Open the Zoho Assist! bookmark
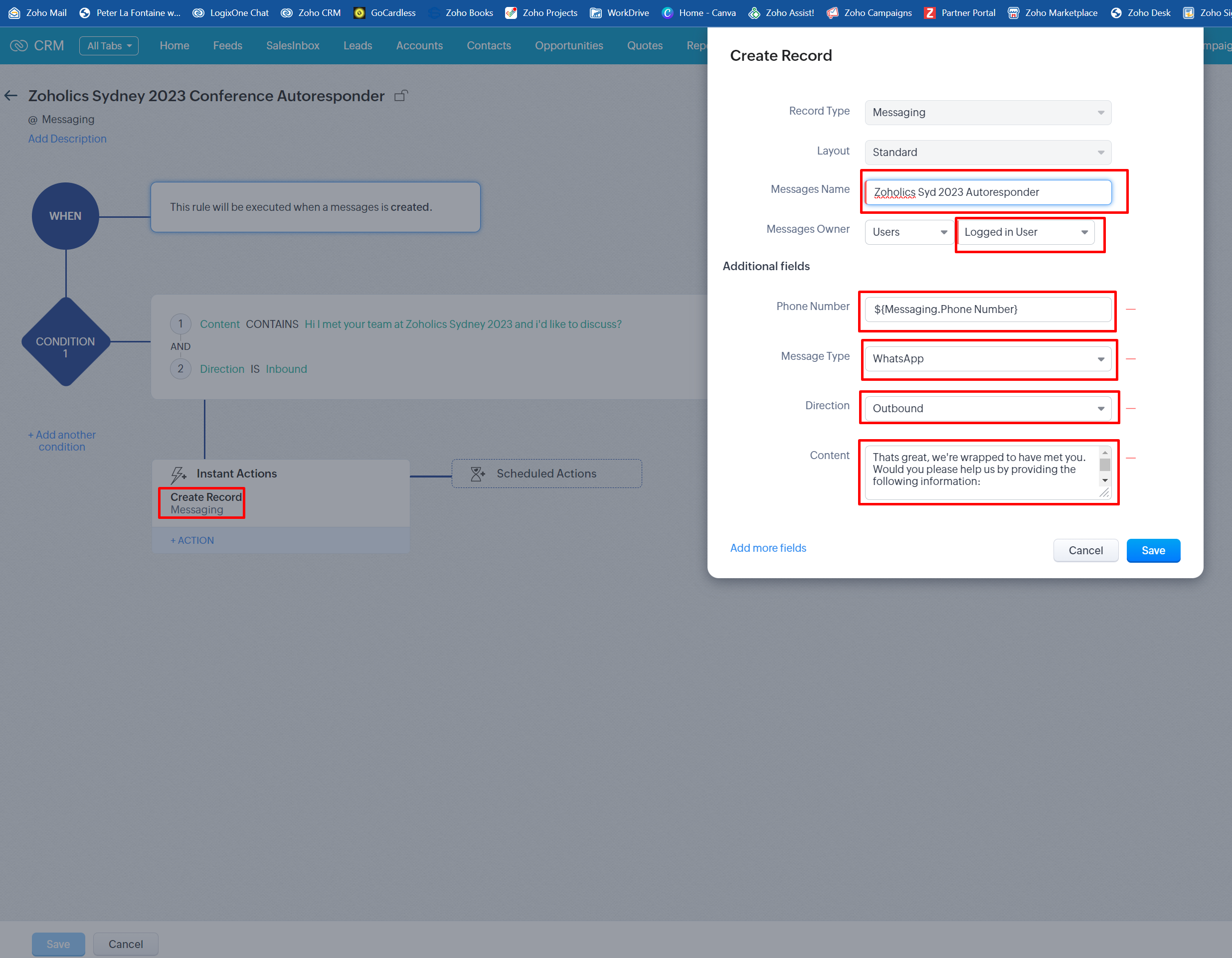Viewport: 1232px width, 958px height. (x=781, y=12)
